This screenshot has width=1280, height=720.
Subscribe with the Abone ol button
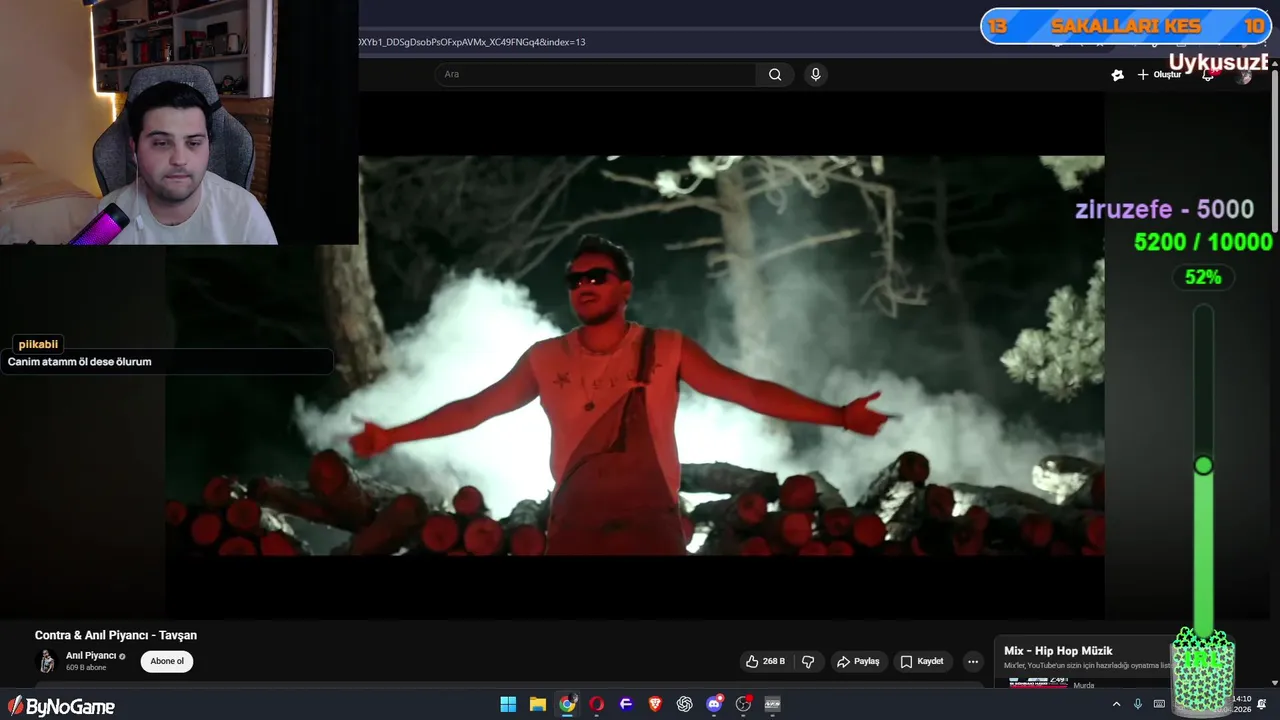click(167, 661)
